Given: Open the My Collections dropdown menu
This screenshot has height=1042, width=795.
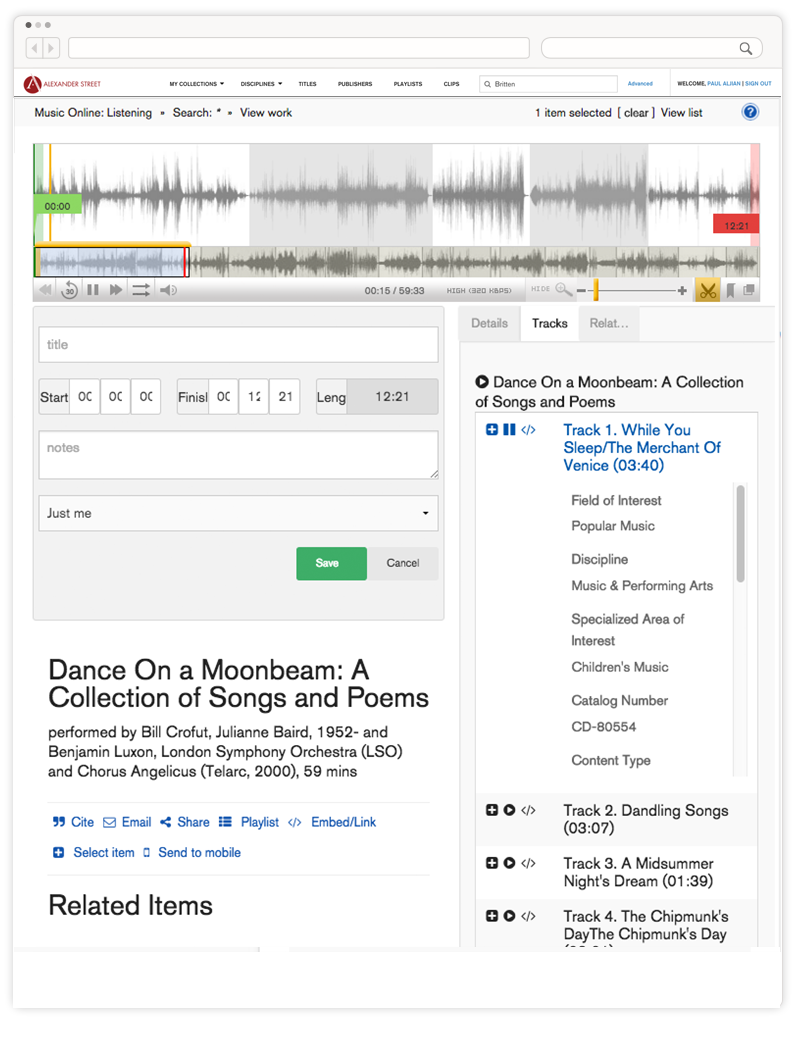Looking at the screenshot, I should click(x=196, y=84).
